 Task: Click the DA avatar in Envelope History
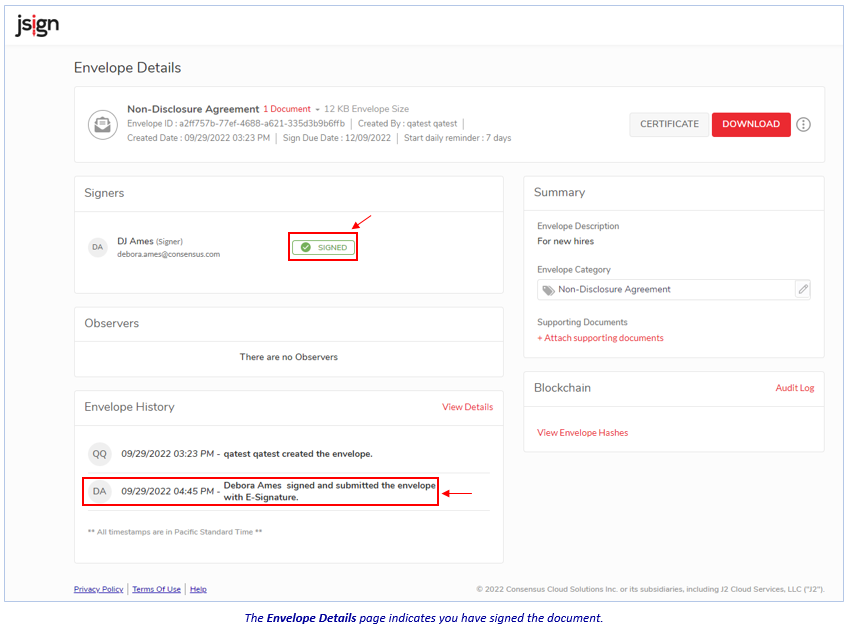click(x=100, y=491)
